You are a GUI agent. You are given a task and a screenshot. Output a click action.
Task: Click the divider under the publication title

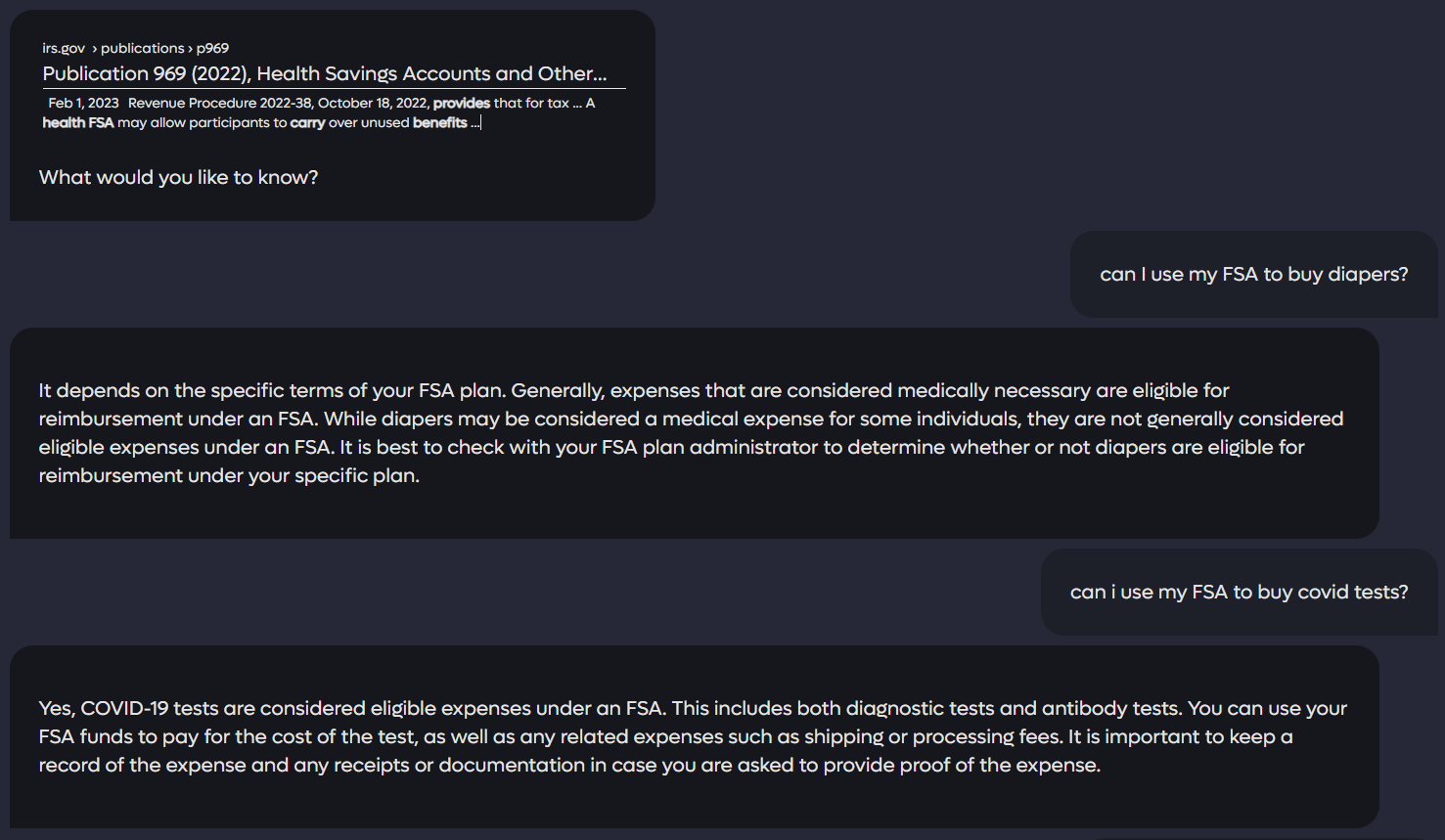(333, 88)
